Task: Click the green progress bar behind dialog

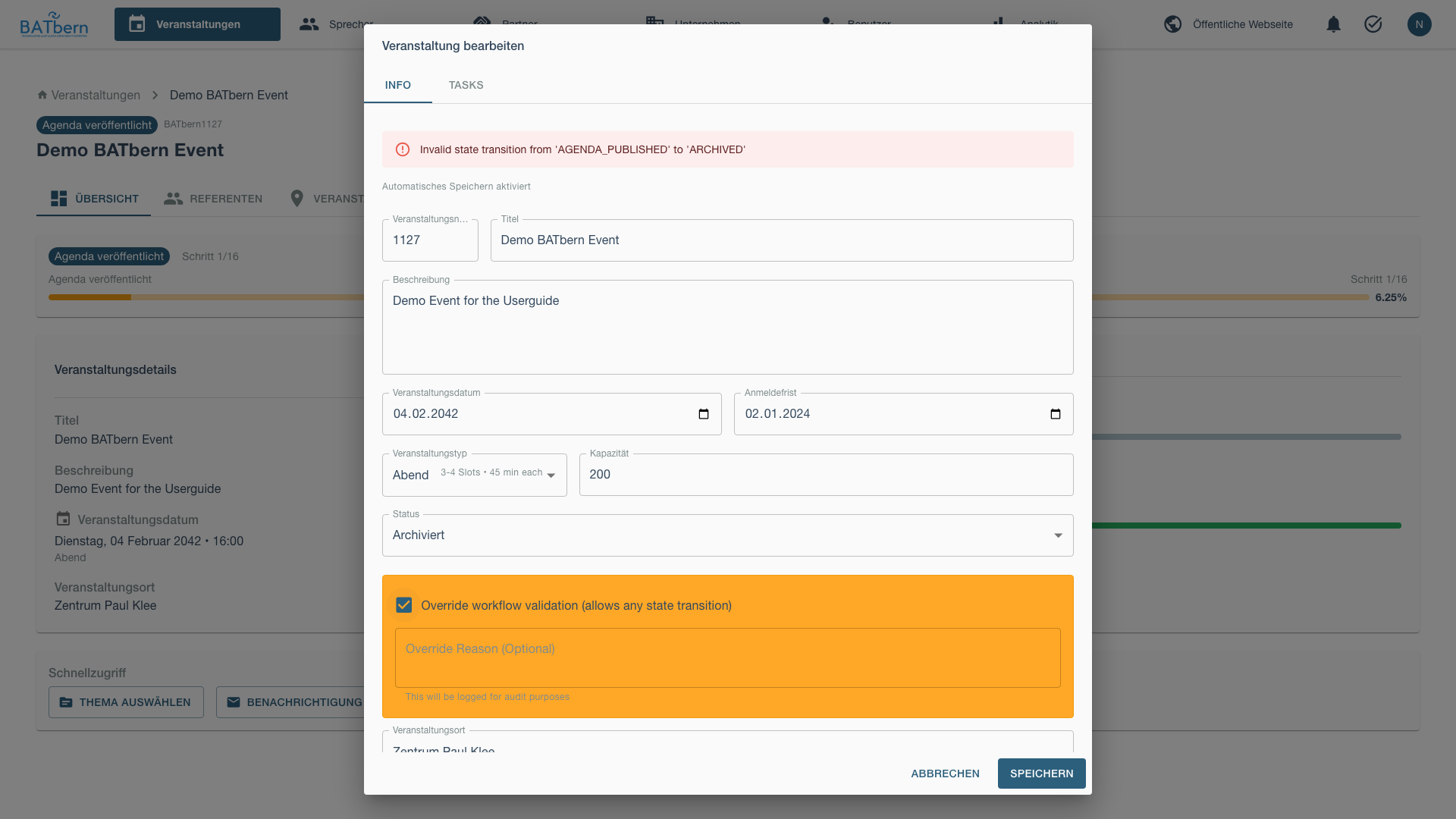Action: point(1247,526)
